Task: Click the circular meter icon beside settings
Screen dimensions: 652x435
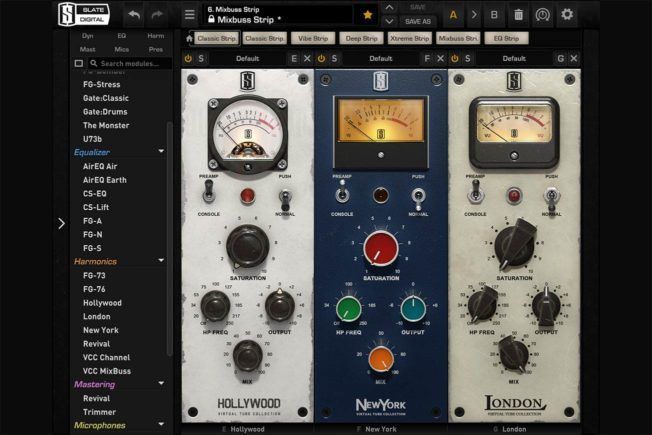Action: [x=542, y=15]
